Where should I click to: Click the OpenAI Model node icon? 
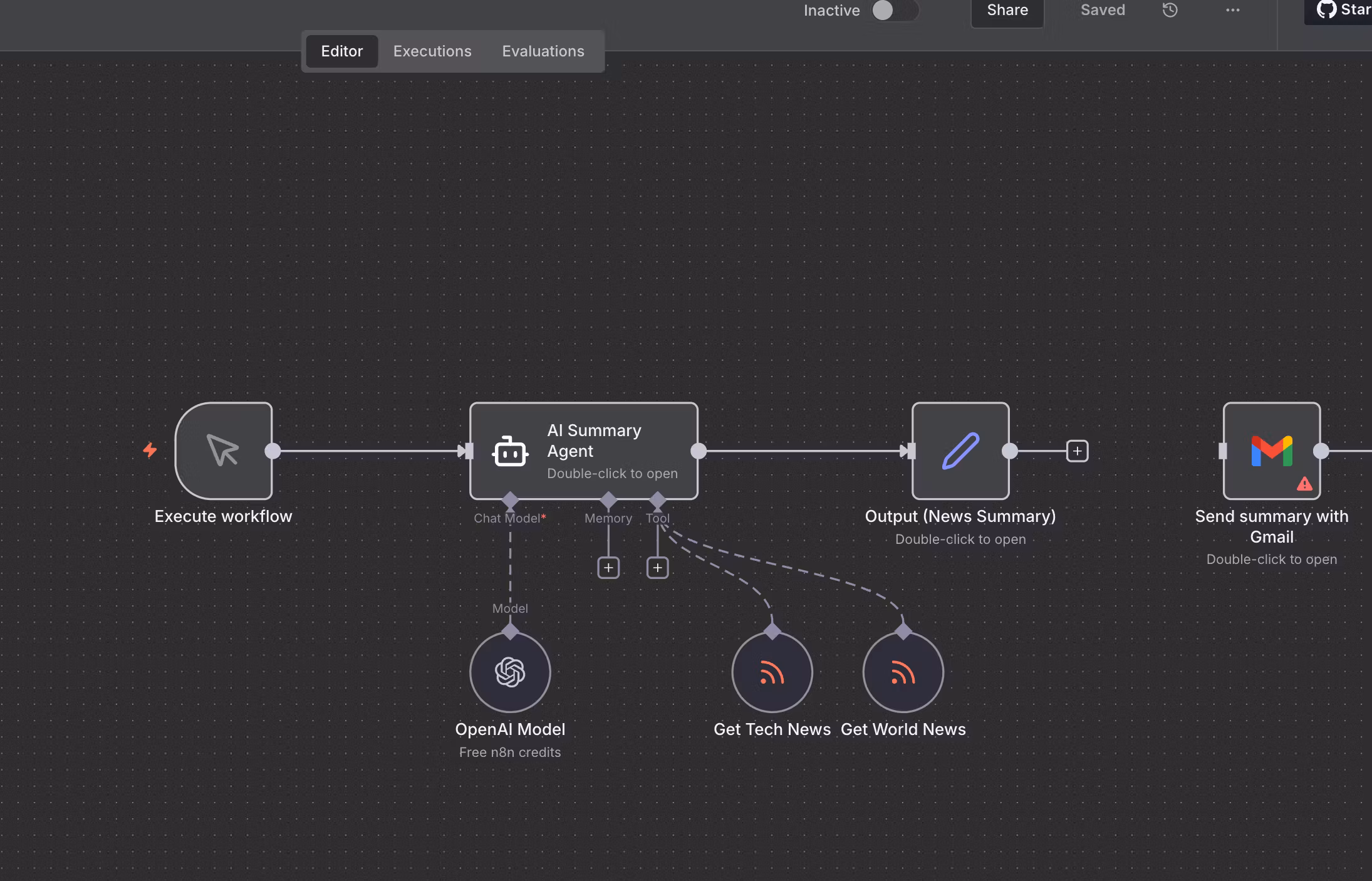click(510, 672)
